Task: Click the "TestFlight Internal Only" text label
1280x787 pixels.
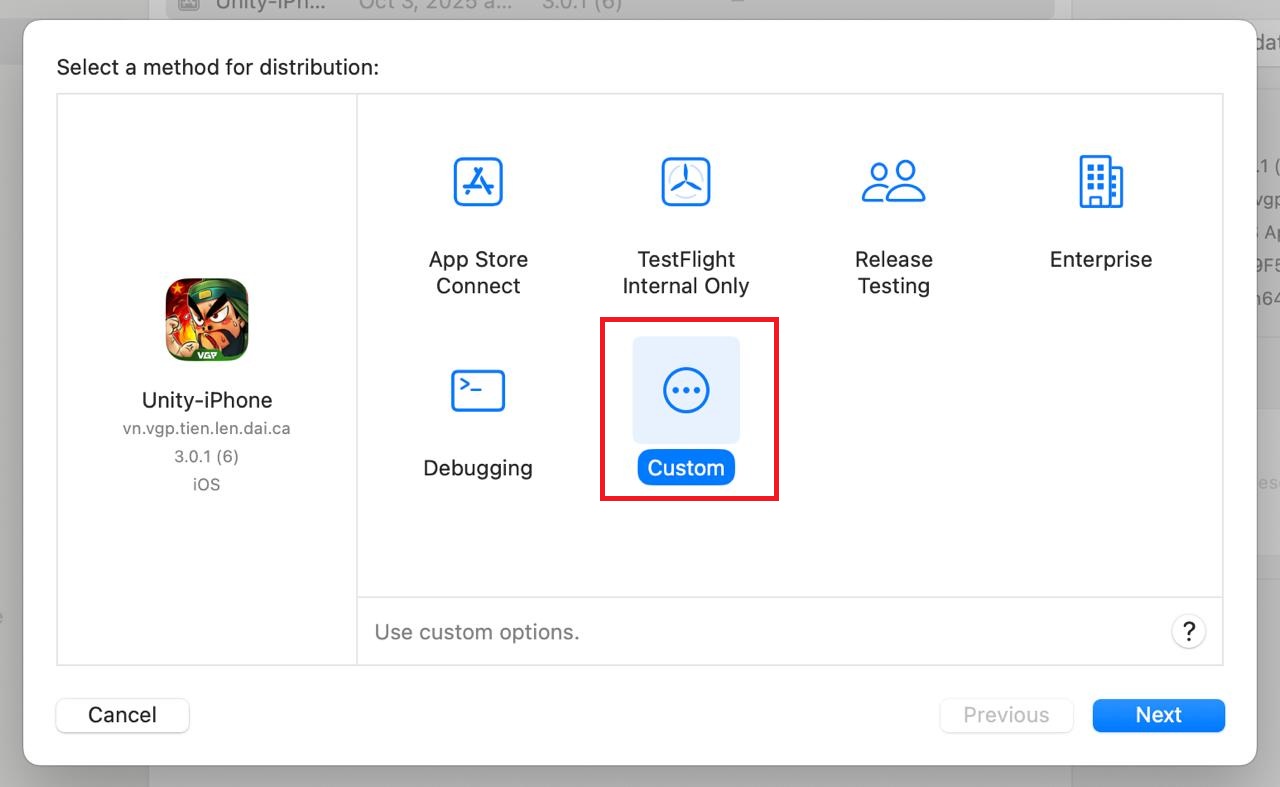Action: click(685, 272)
